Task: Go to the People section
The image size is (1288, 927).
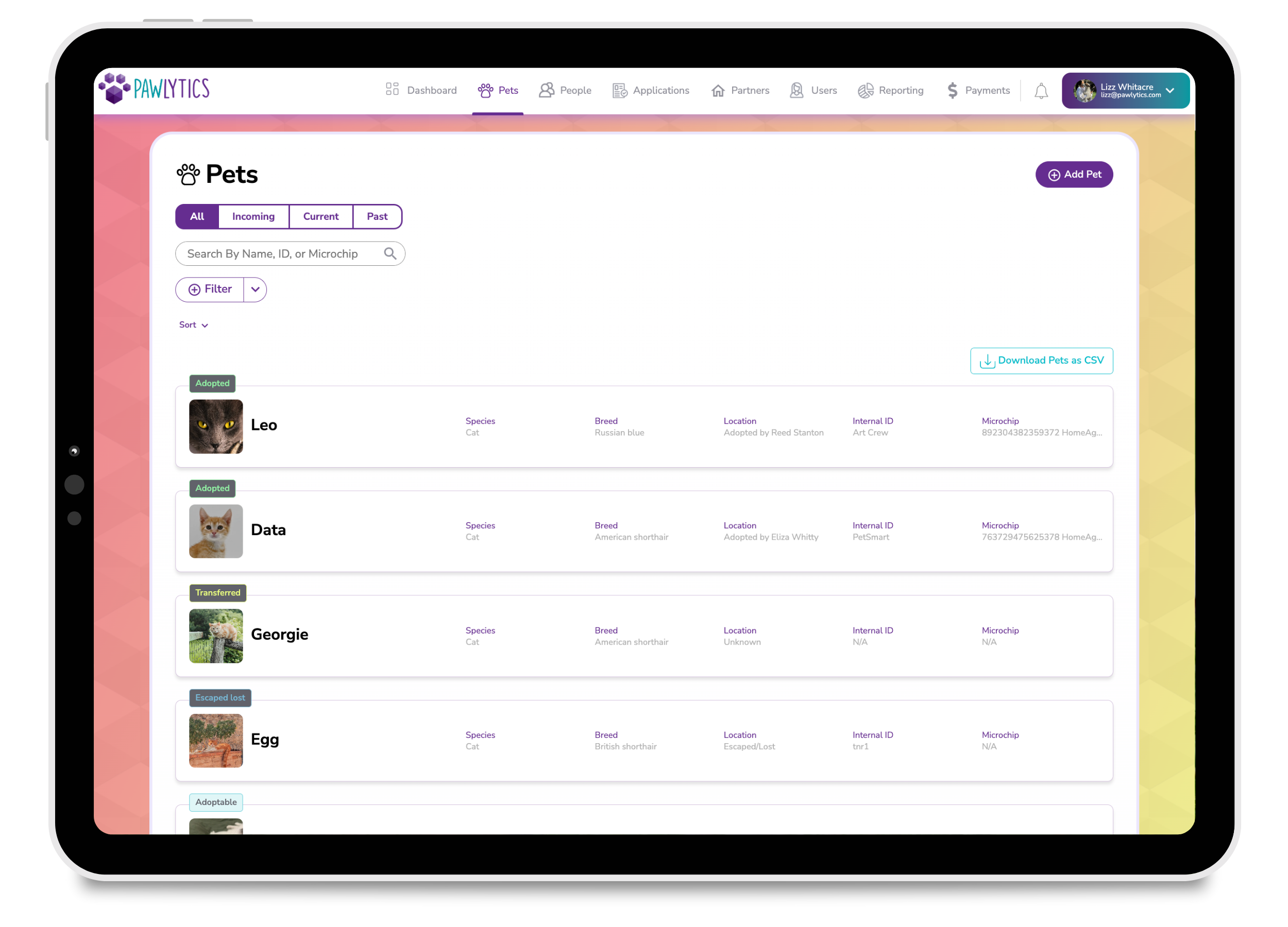Action: coord(565,90)
